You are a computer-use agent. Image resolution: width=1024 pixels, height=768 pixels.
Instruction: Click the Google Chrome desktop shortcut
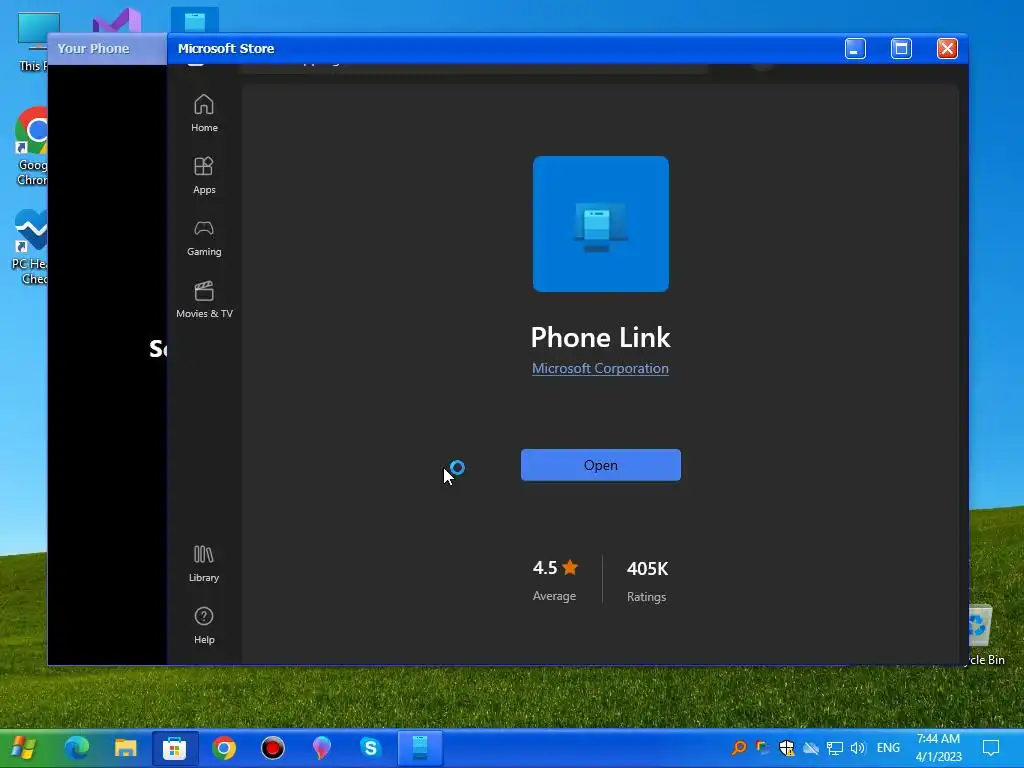pos(31,146)
